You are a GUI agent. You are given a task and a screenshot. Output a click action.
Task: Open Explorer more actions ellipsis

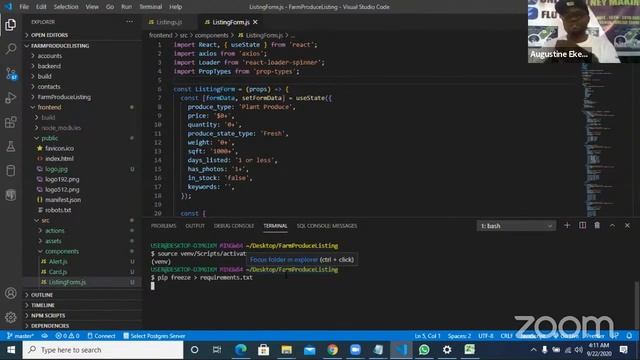tap(129, 22)
